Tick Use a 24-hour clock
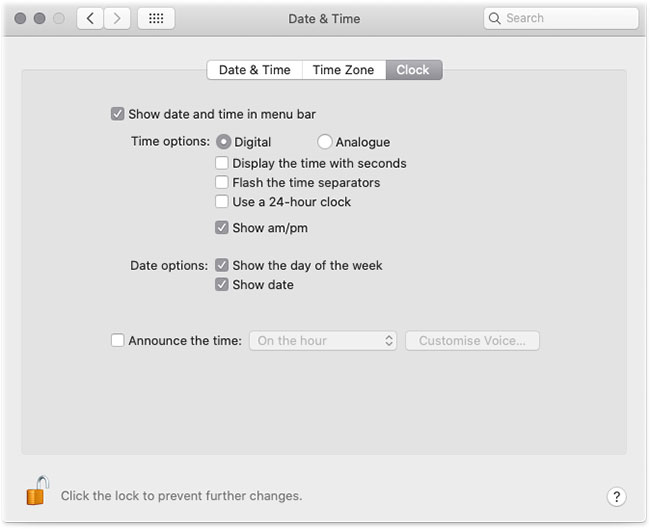Viewport: 650px width, 529px height. coord(221,202)
